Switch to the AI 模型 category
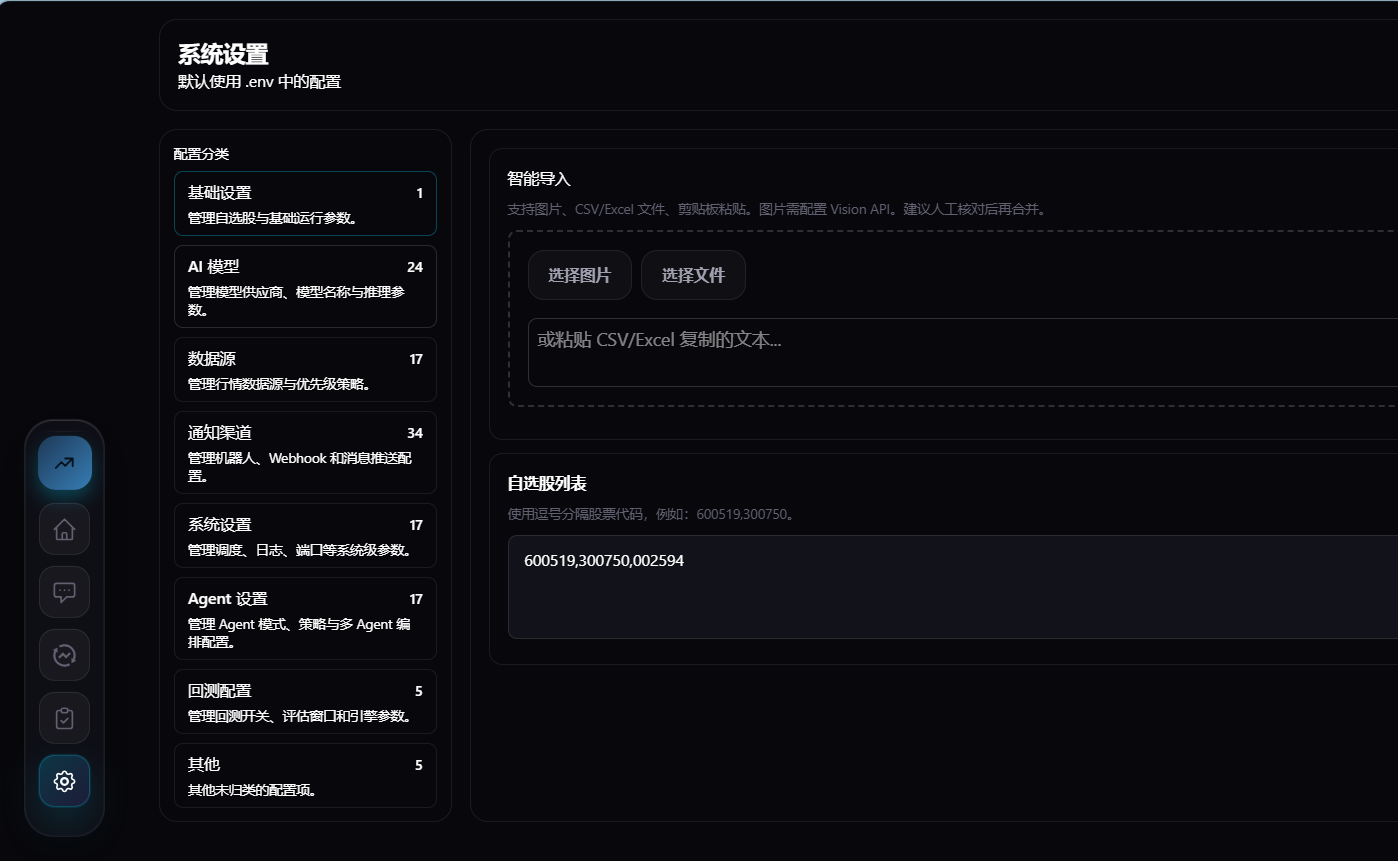The height and width of the screenshot is (861, 1398). pos(304,286)
